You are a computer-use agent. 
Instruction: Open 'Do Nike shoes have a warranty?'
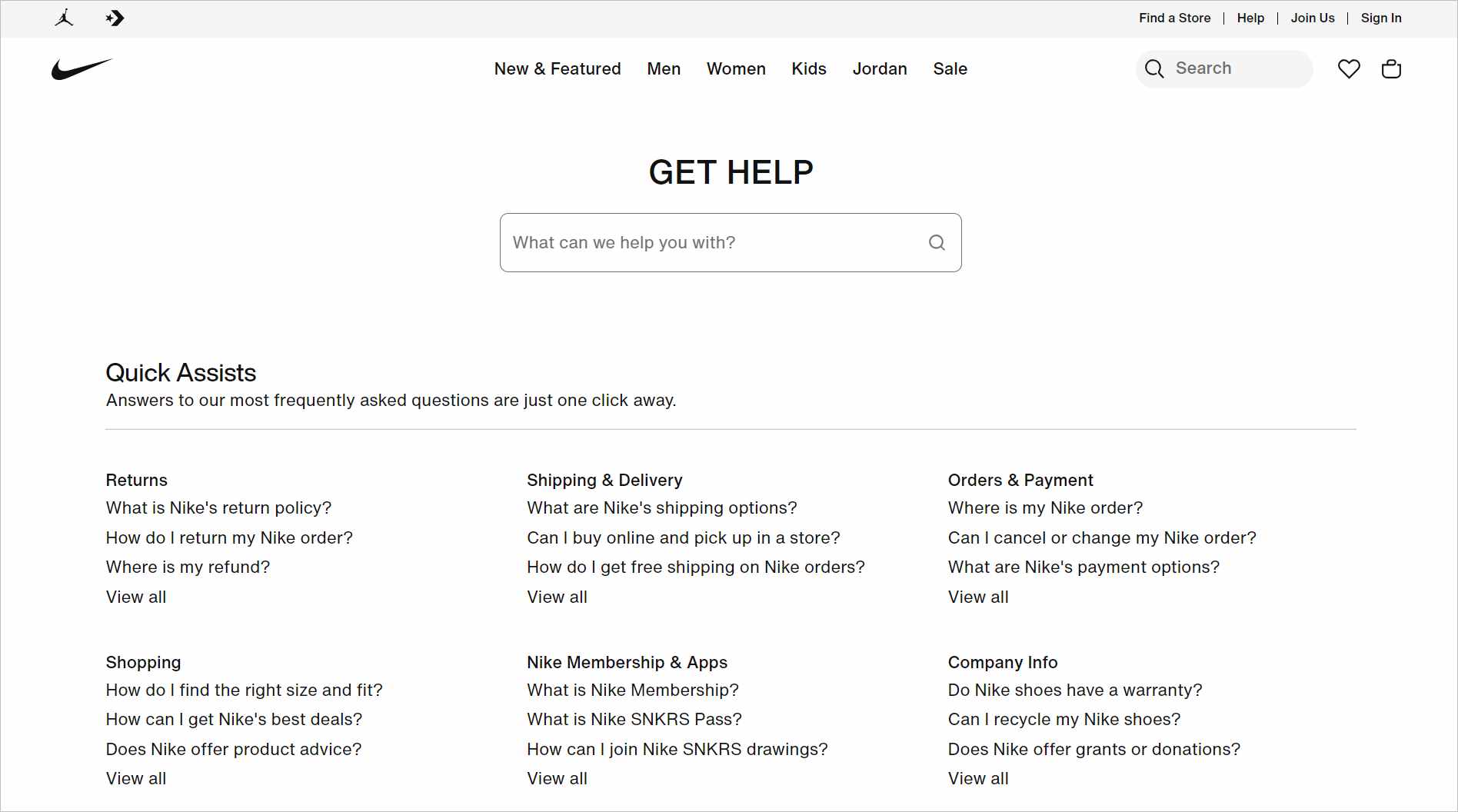[1074, 691]
